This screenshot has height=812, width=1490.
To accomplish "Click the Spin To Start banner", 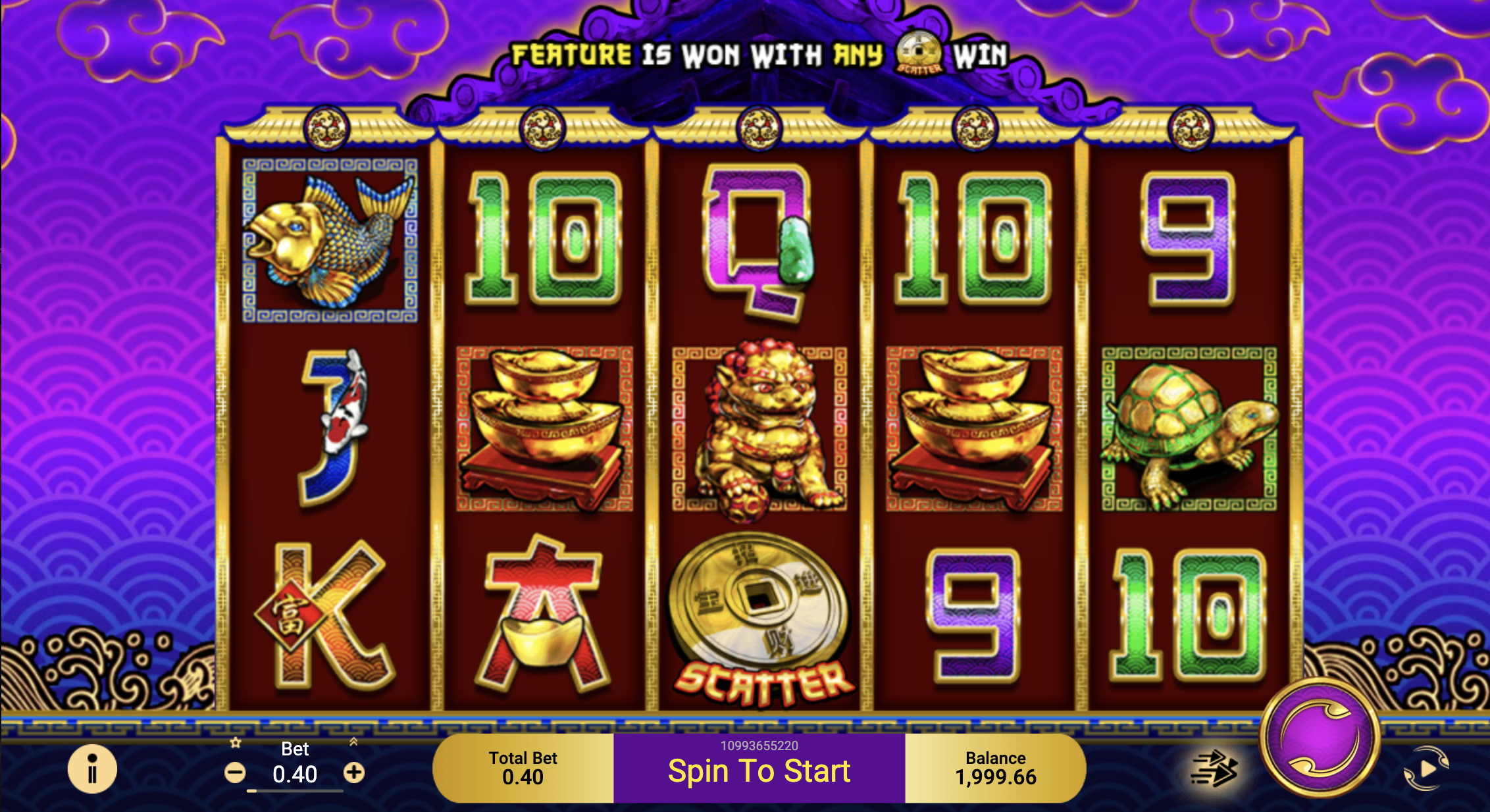I will [759, 768].
